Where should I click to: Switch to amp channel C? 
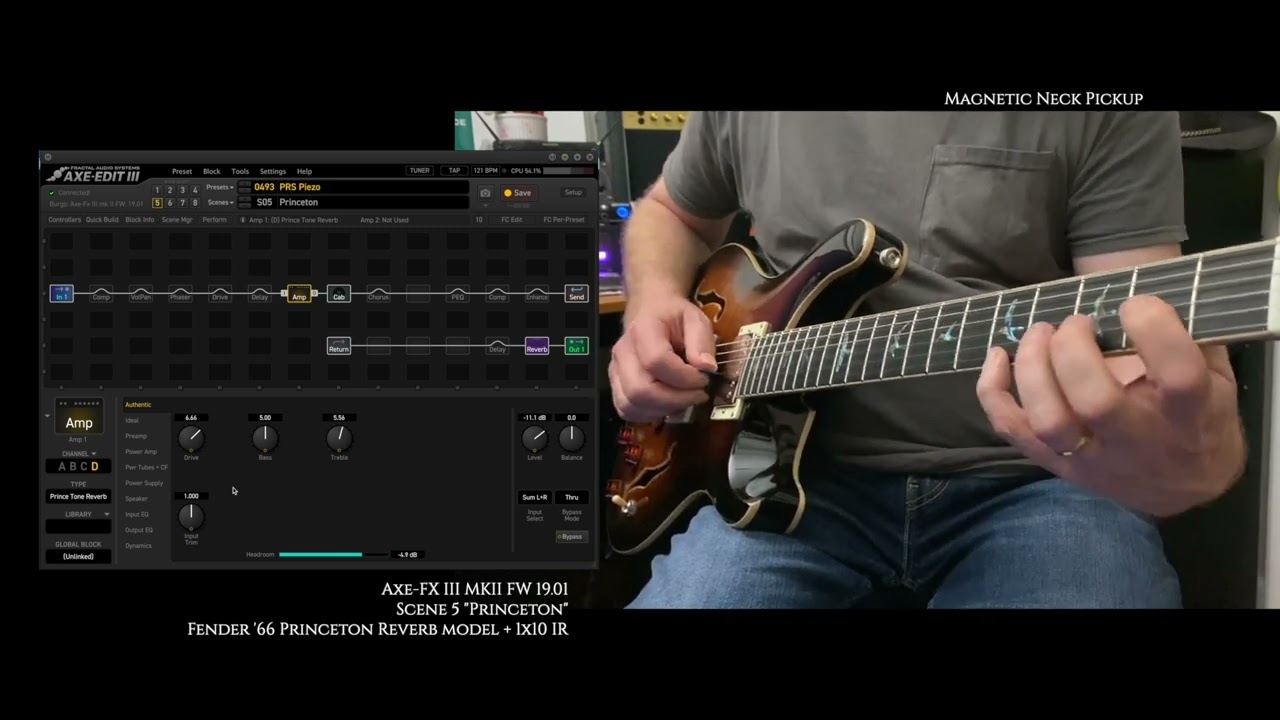point(84,467)
